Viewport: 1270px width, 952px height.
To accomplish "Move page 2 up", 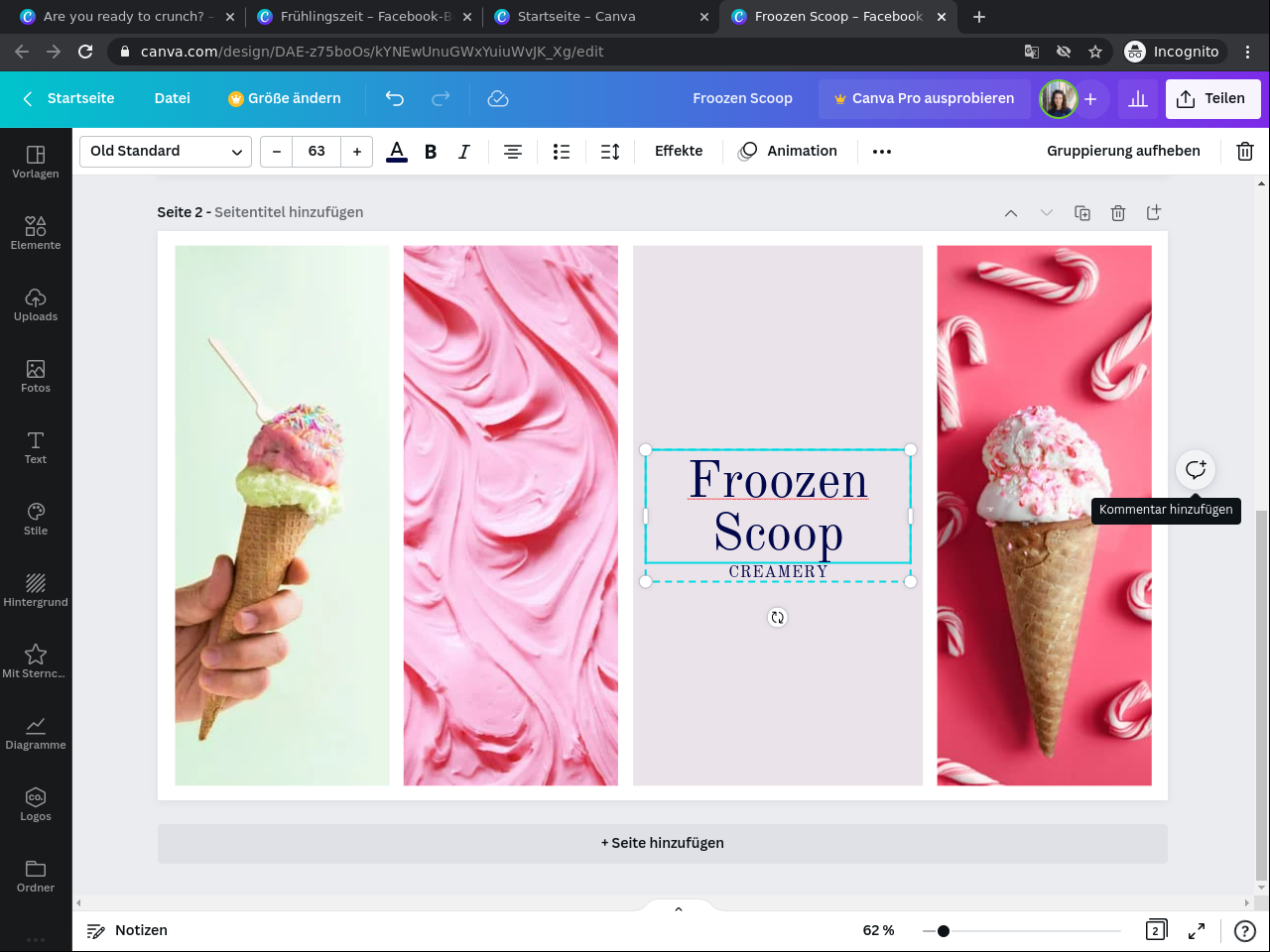I will click(1011, 213).
